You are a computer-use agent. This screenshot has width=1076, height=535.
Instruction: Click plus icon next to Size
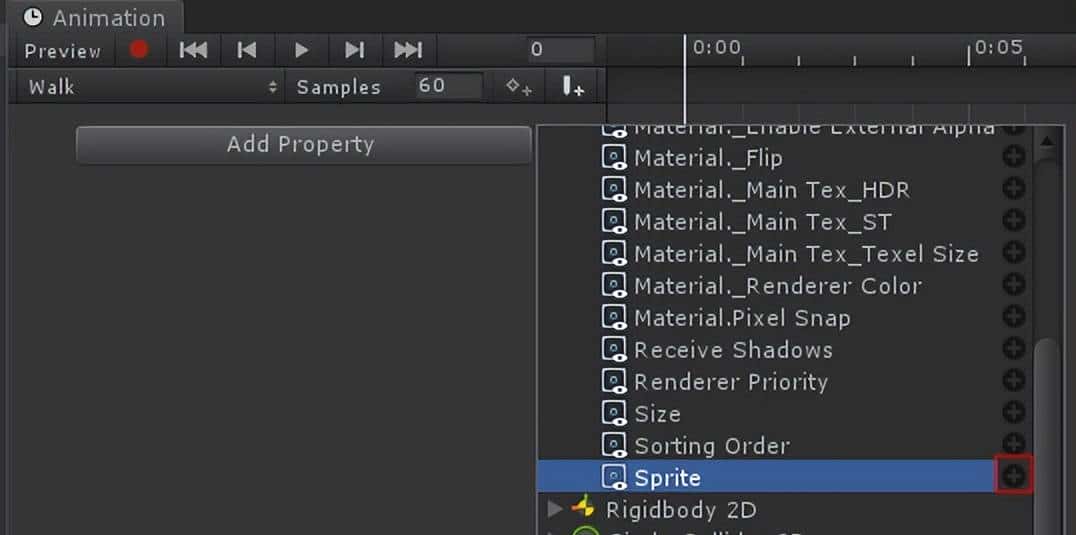(1014, 413)
